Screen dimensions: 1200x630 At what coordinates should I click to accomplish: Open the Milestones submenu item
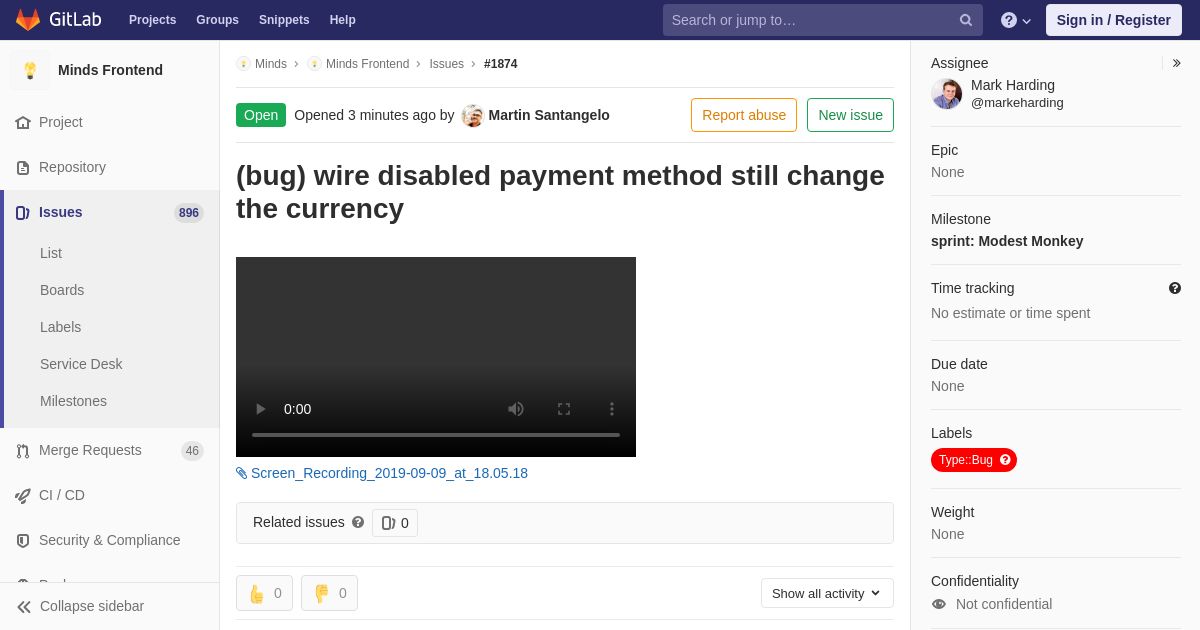(x=73, y=401)
